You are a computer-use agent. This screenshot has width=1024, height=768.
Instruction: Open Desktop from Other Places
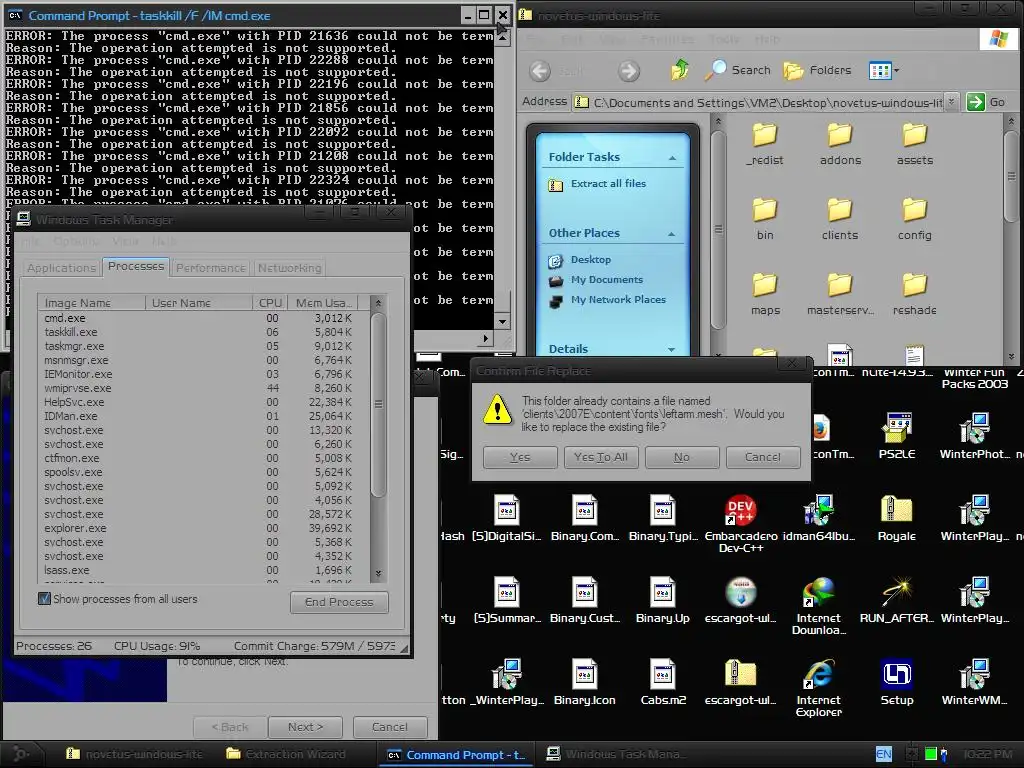pos(590,259)
